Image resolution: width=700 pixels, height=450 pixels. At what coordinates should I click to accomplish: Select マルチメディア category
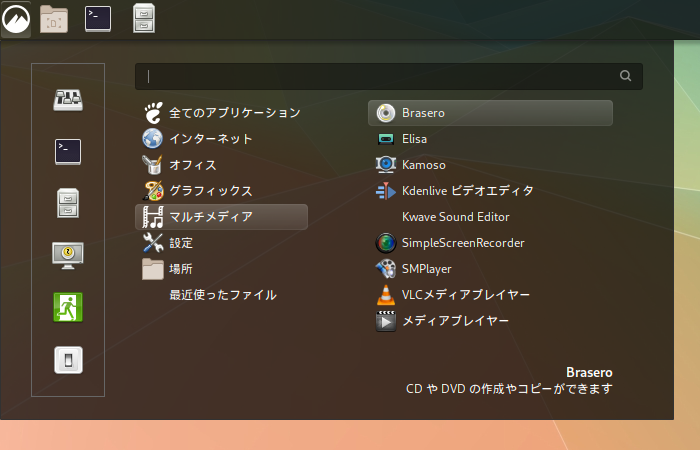(x=221, y=217)
